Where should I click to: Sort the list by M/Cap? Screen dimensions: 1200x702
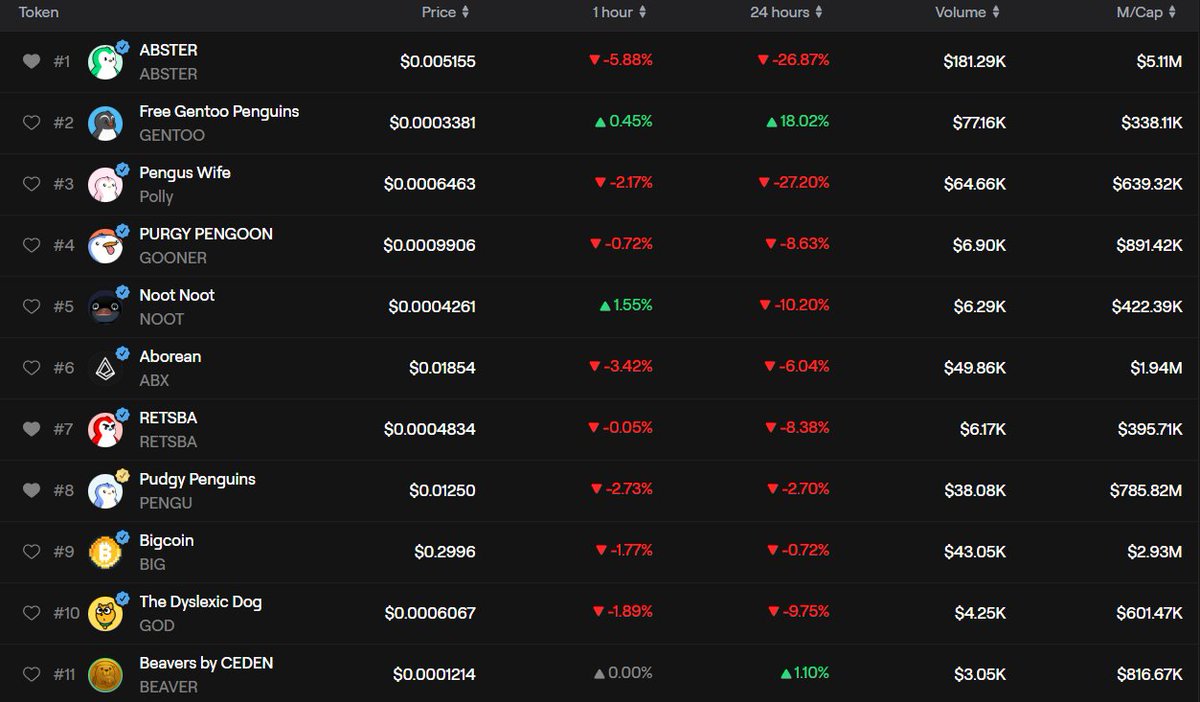1146,12
